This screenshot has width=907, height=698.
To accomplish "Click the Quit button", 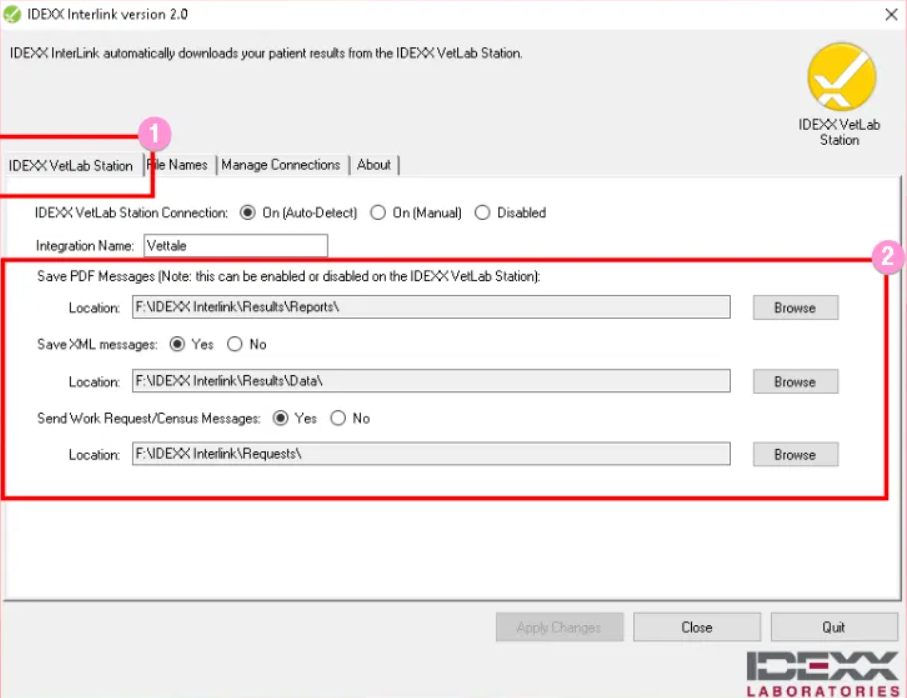I will (x=834, y=627).
